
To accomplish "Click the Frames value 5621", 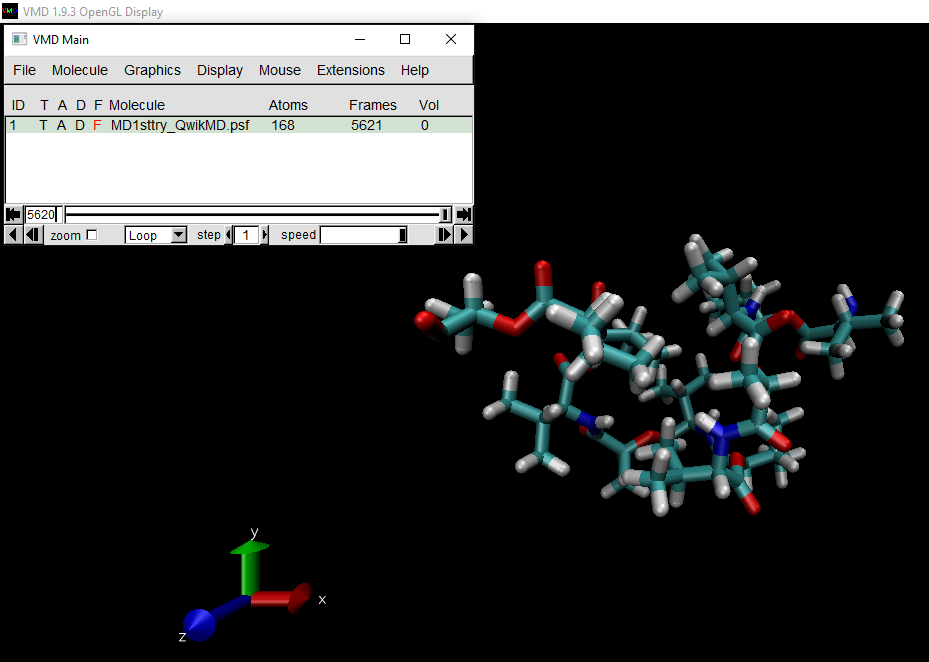I will pos(367,125).
